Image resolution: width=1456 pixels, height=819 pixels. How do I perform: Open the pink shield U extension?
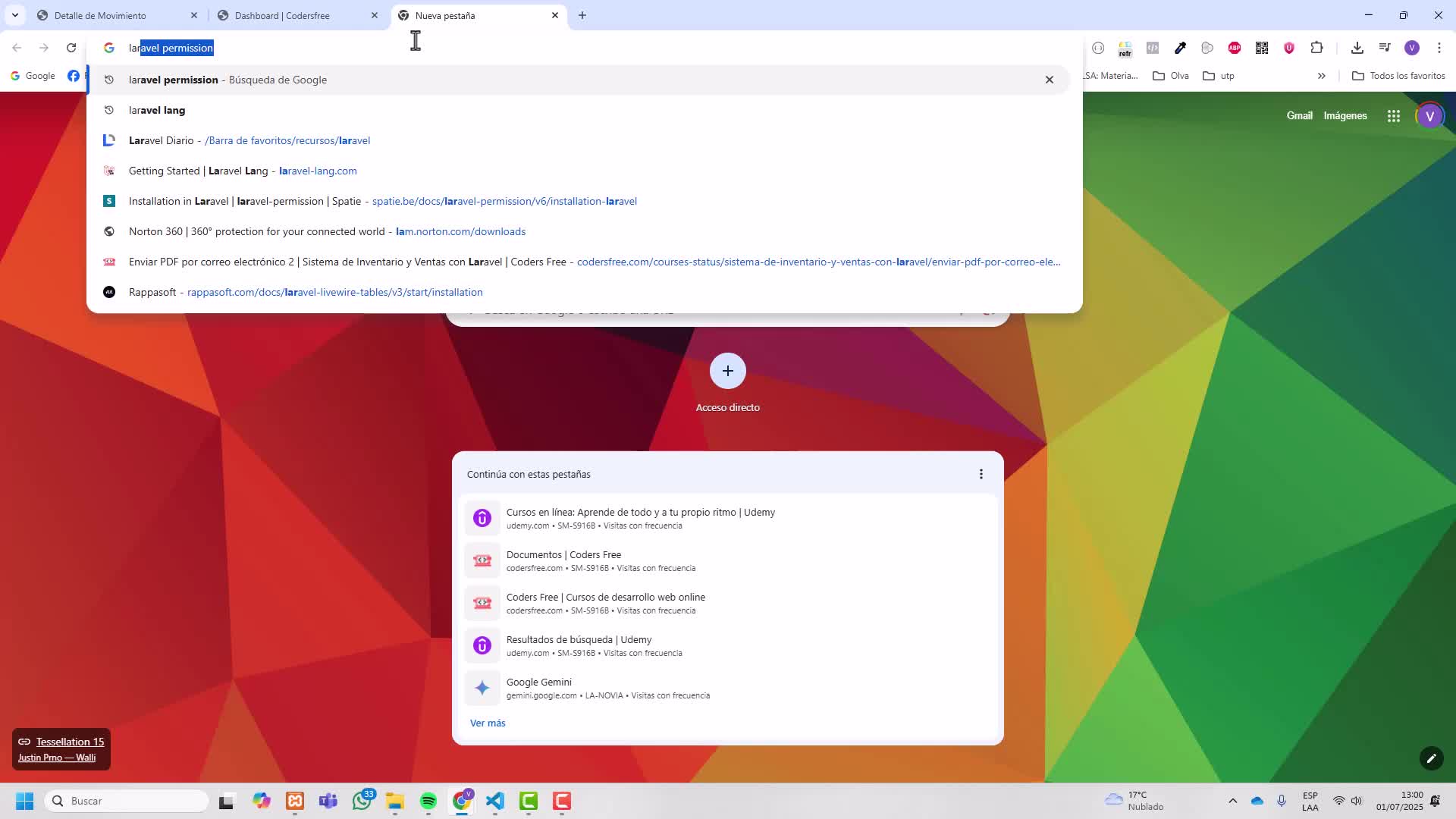(1289, 48)
